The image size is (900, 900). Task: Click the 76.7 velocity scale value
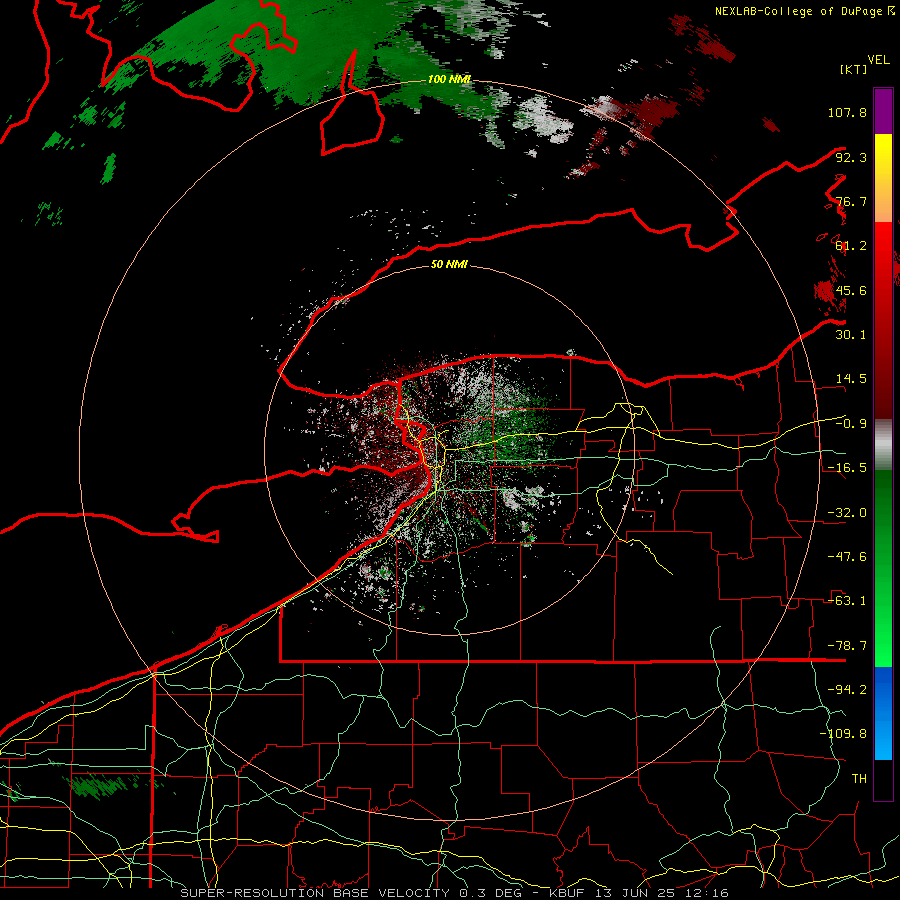click(x=851, y=201)
